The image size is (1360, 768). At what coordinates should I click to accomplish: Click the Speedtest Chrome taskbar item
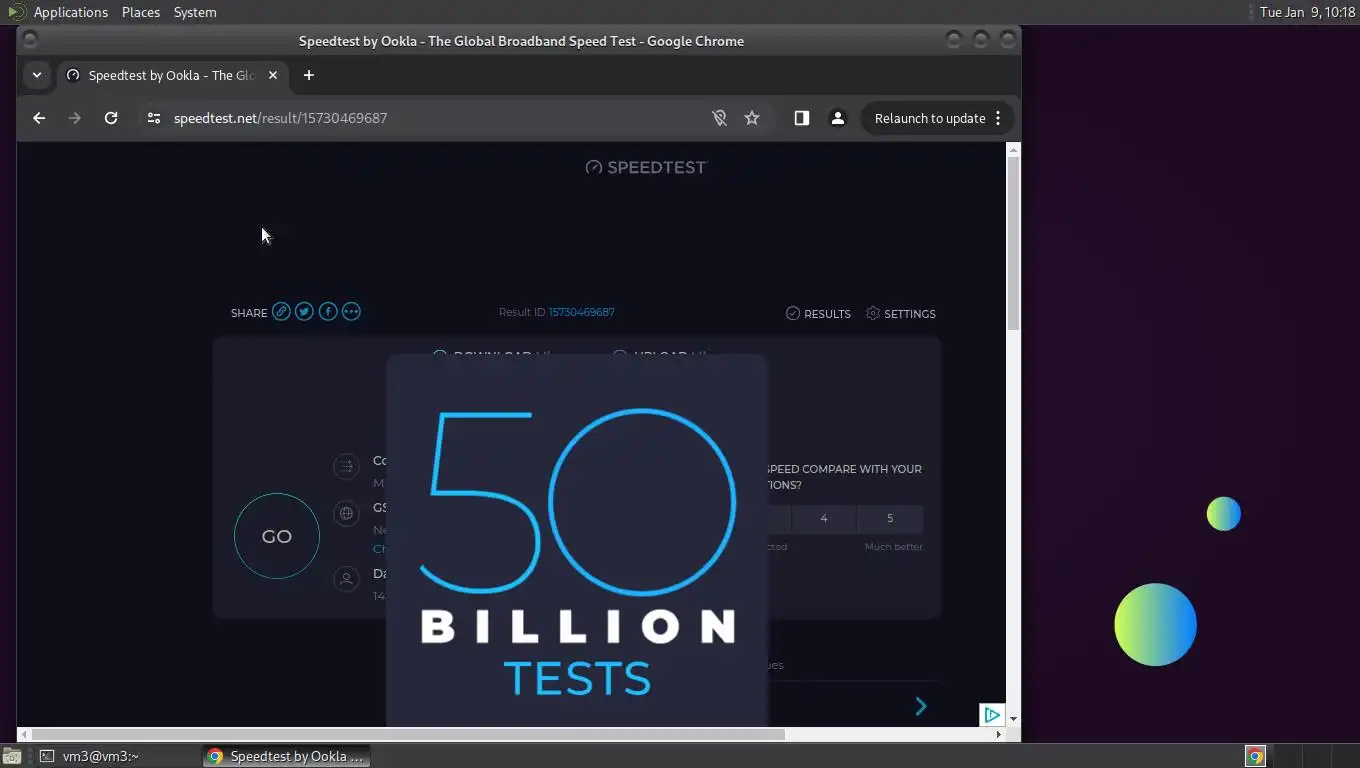point(286,756)
